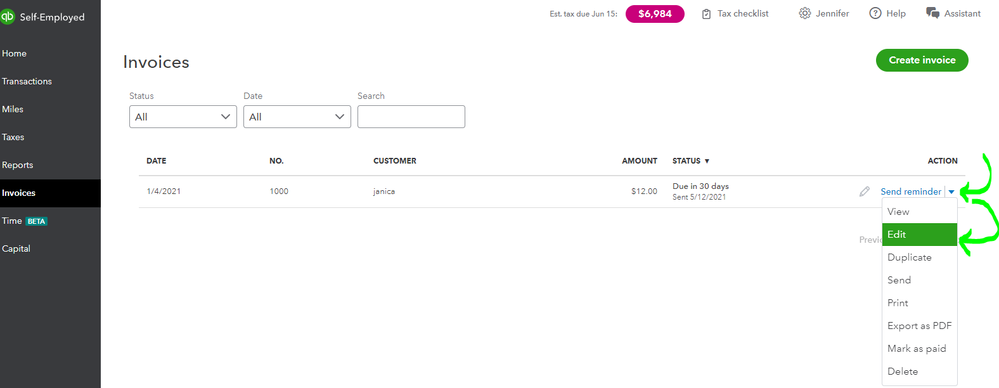Open the estimated tax $6,984 badge
999x388 pixels.
(655, 14)
